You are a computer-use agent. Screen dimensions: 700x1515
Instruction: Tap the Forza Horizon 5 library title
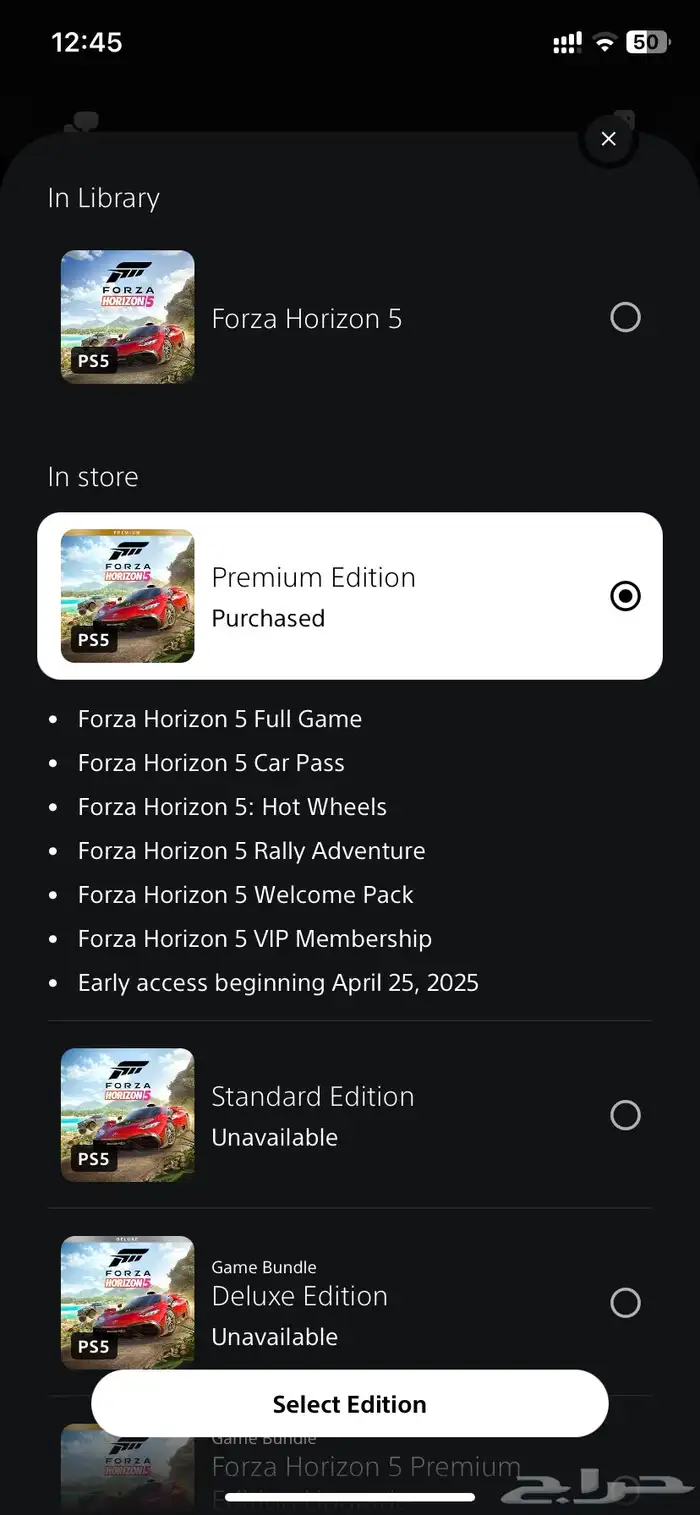point(306,318)
